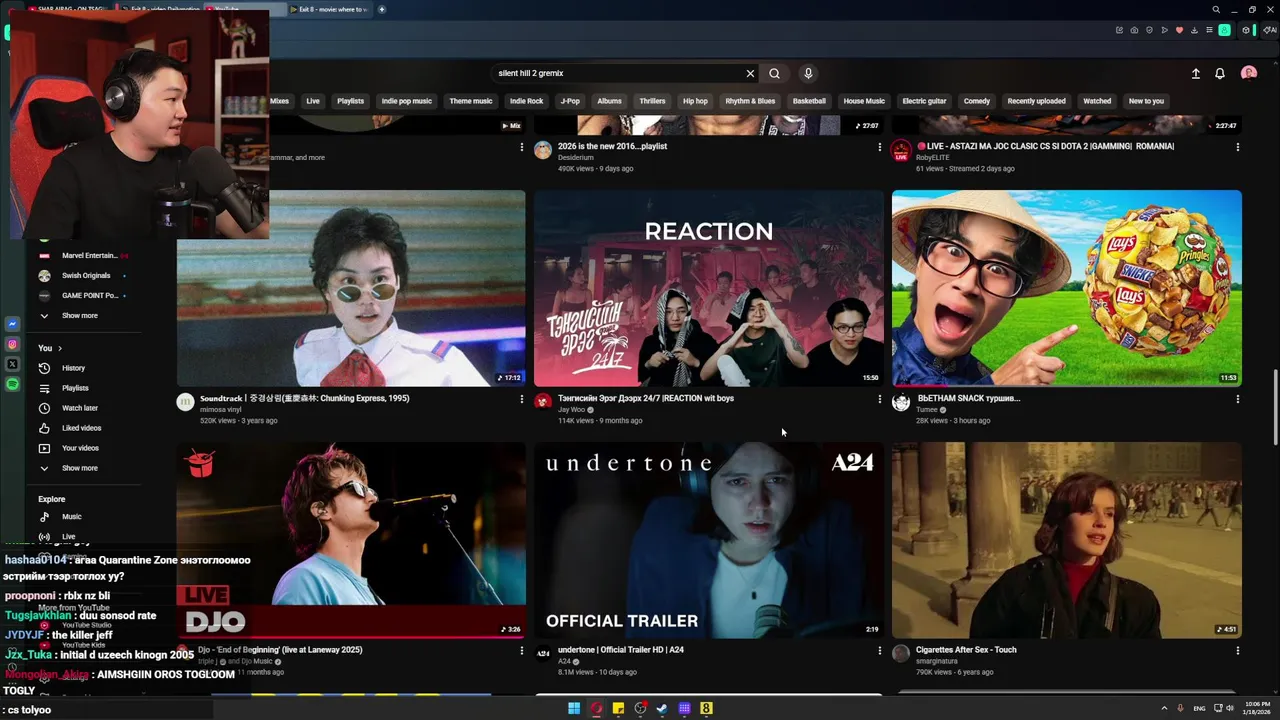Open options menu for REACTION wit boys video
The image size is (1280, 720).
(879, 399)
